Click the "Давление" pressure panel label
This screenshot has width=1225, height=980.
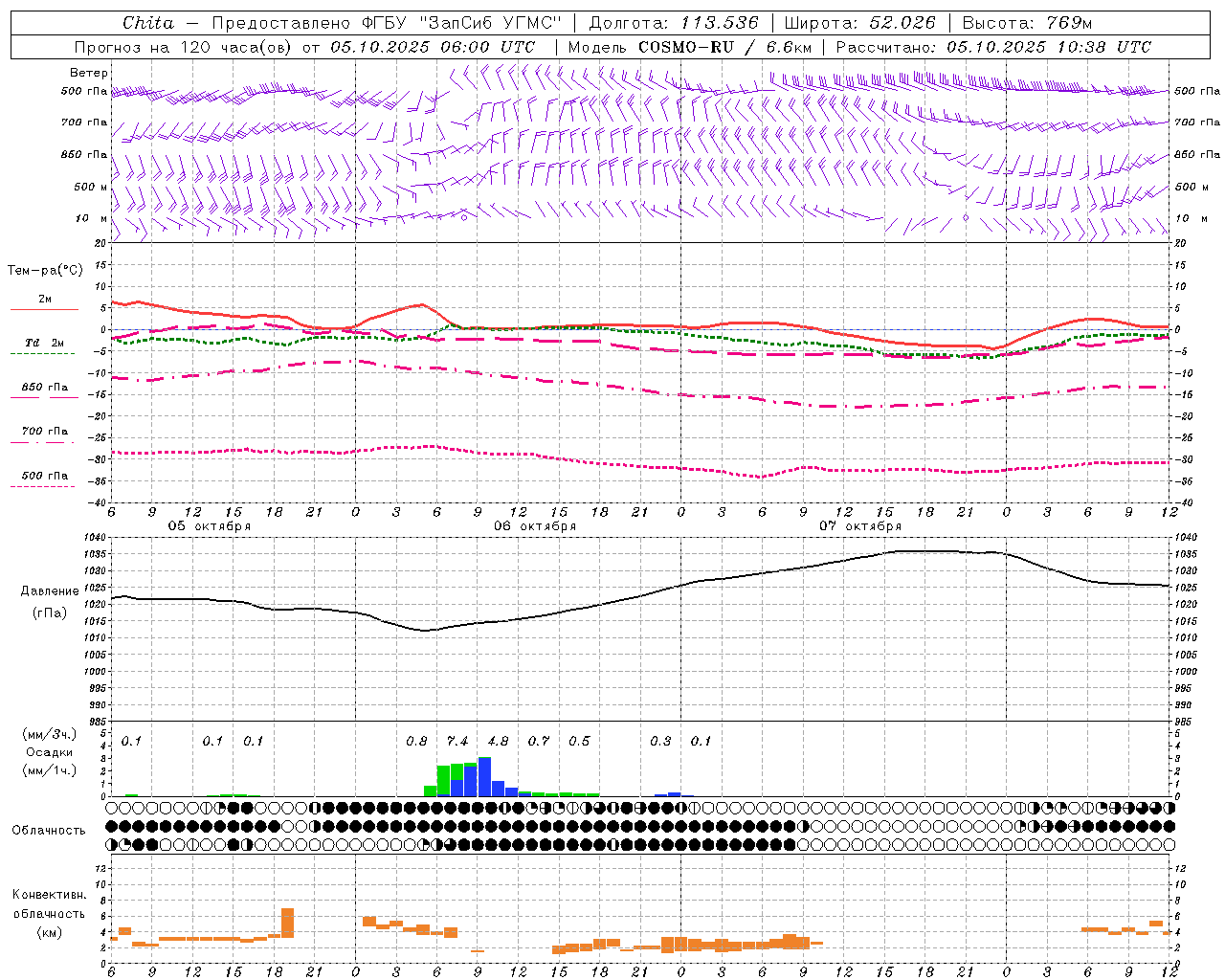[x=50, y=591]
